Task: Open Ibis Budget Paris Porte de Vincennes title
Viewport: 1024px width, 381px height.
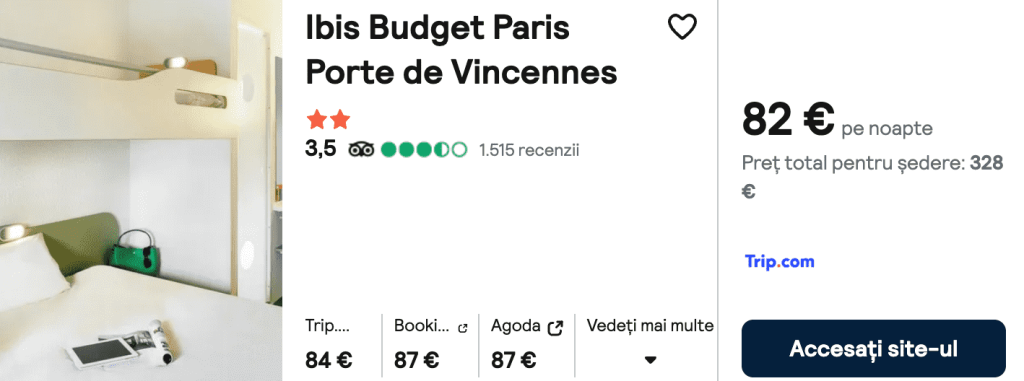Action: [x=461, y=50]
